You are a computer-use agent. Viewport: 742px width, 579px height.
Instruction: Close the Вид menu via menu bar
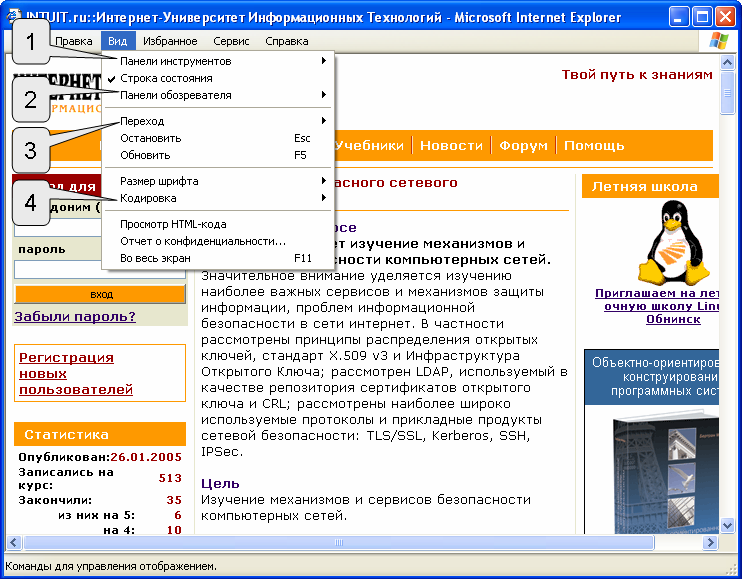click(118, 41)
